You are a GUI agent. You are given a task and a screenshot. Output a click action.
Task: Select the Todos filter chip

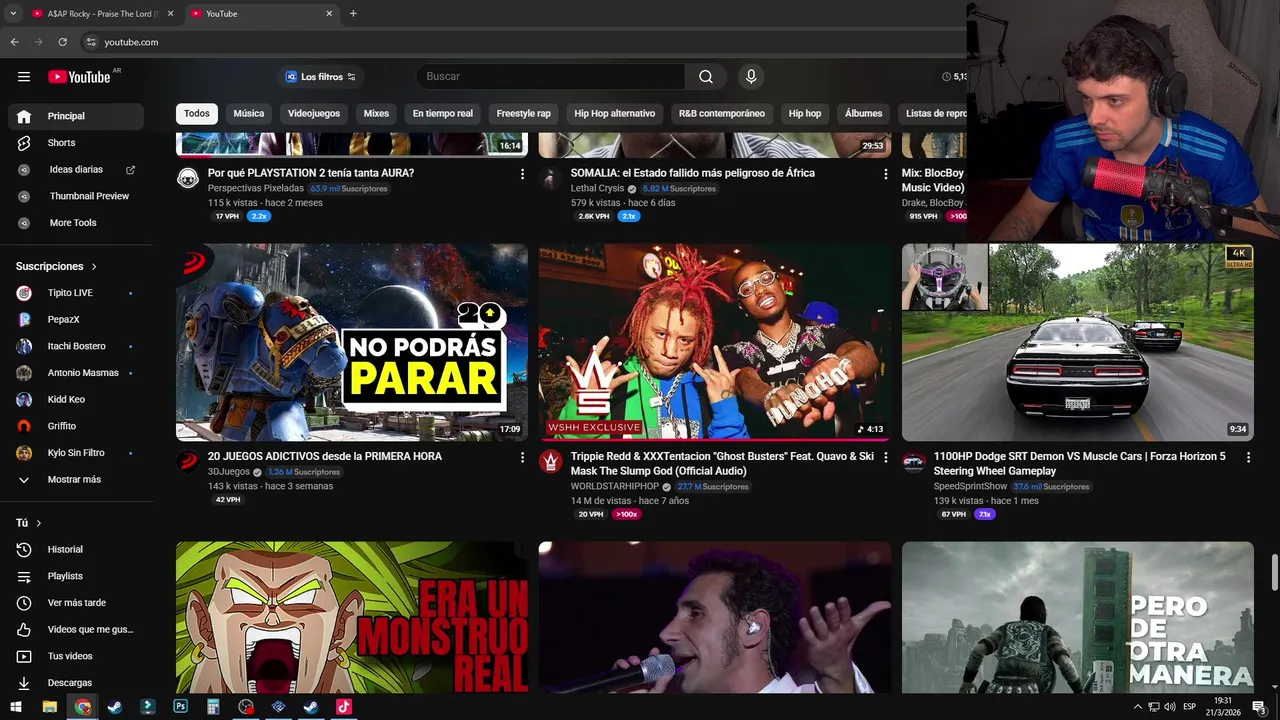click(x=197, y=114)
